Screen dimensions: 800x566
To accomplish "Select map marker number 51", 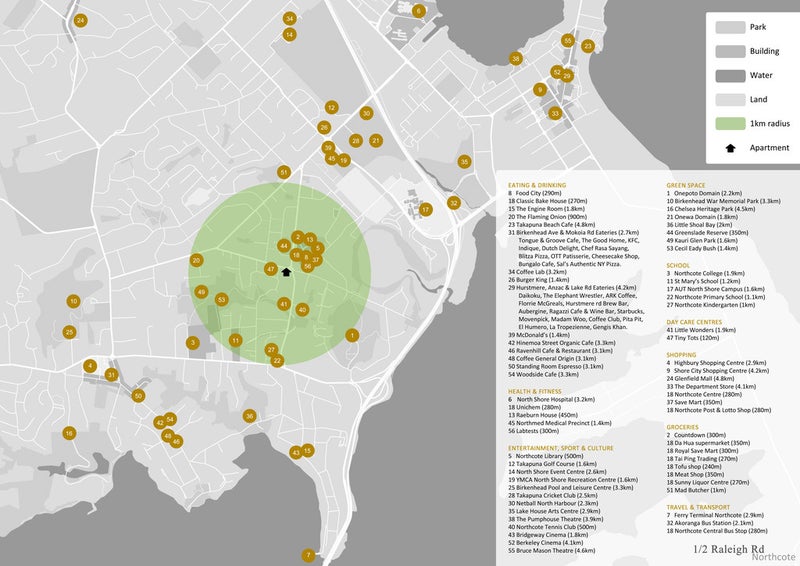I will (284, 172).
